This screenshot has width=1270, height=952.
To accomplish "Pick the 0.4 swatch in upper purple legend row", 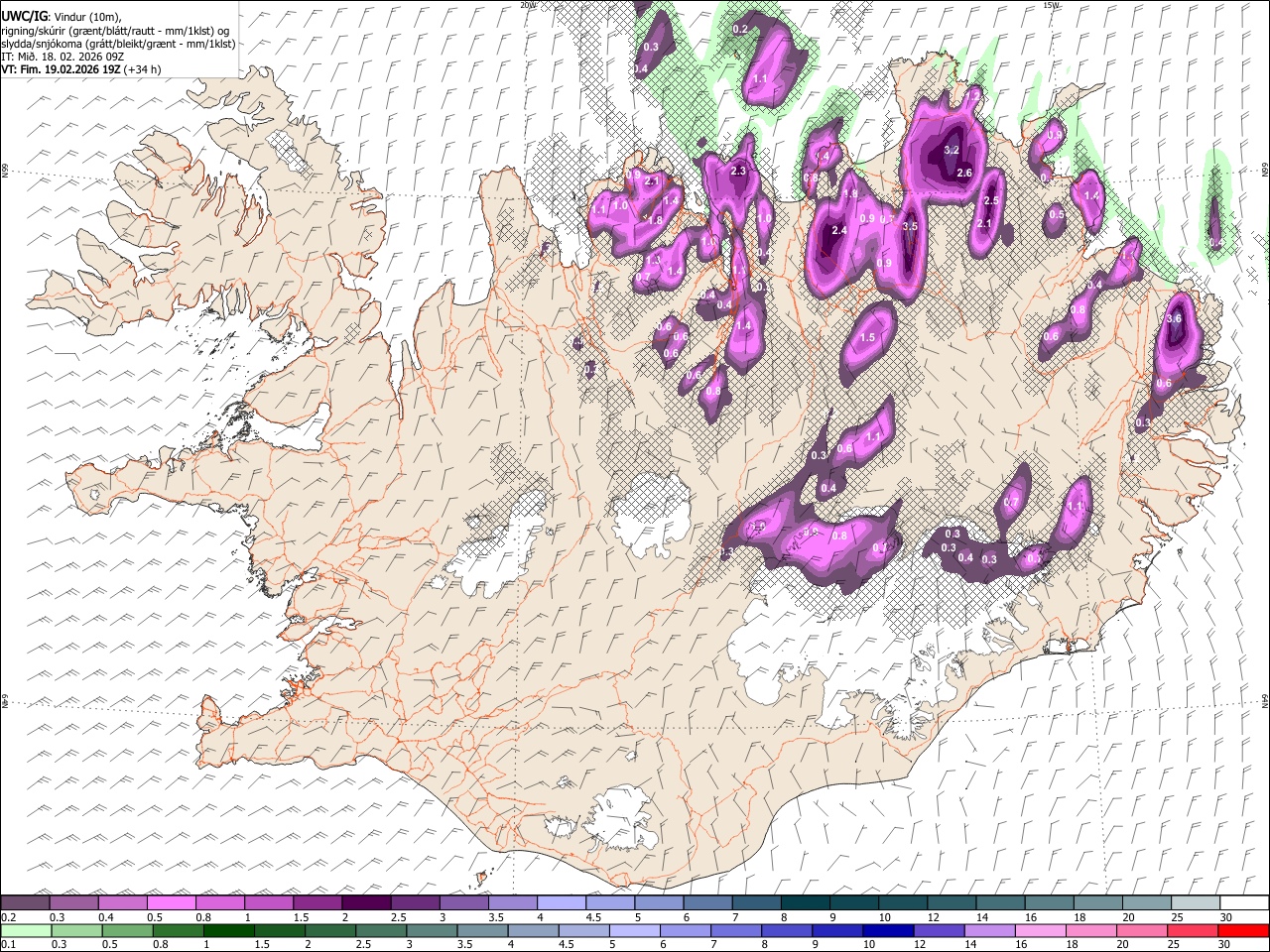I will [123, 902].
